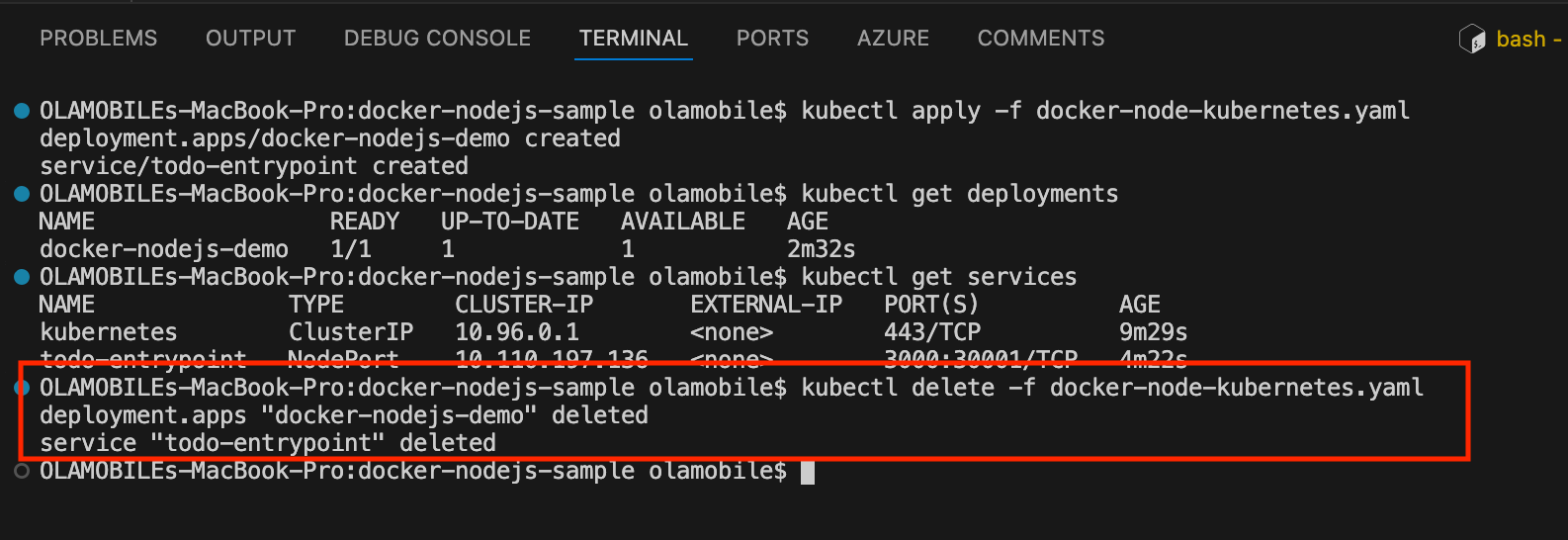This screenshot has height=540, width=1568.
Task: Click docker-nodejs-demo in the deployments table
Action: point(164,249)
